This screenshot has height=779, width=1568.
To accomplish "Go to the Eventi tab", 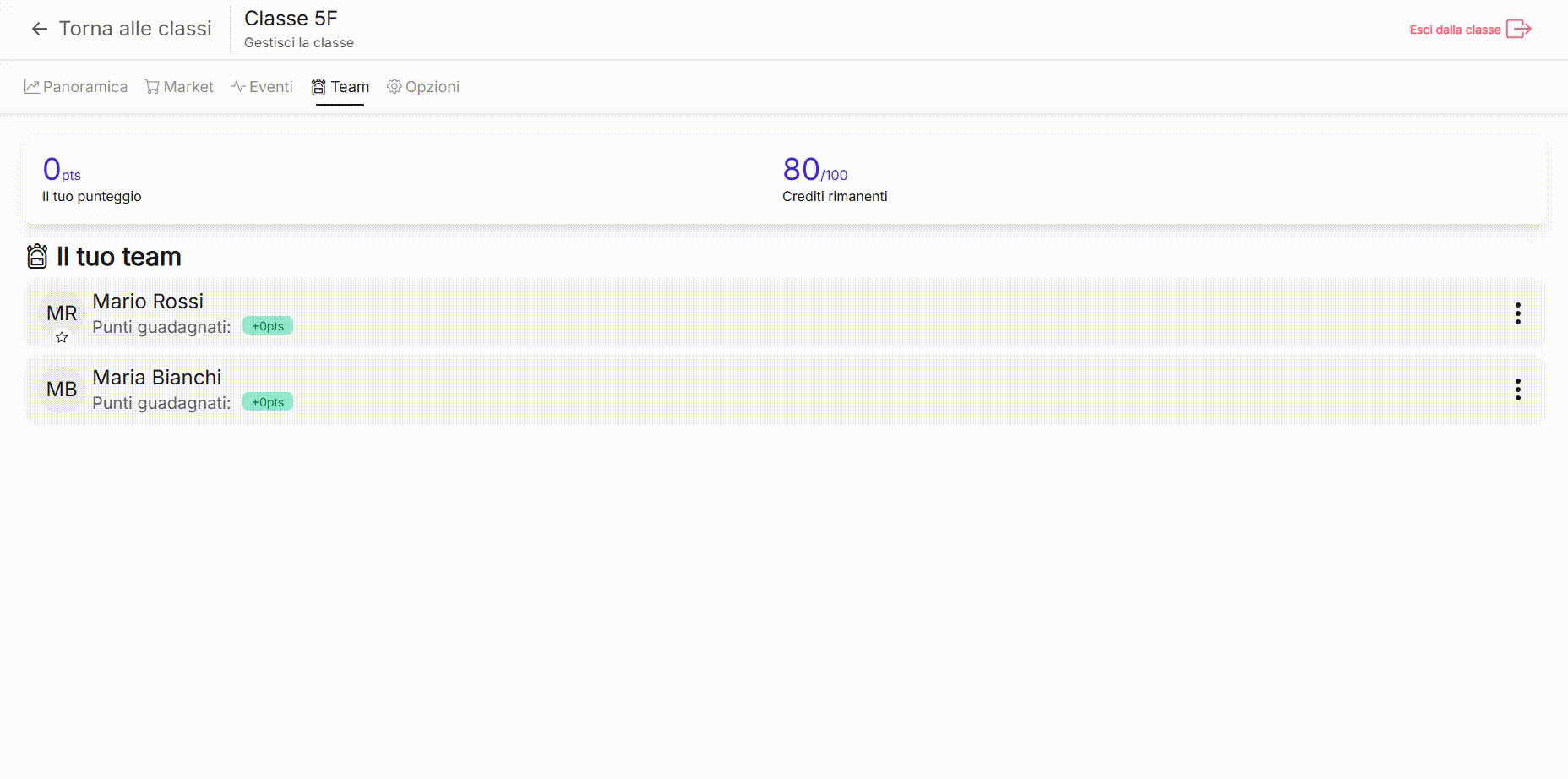I will pyautogui.click(x=270, y=87).
